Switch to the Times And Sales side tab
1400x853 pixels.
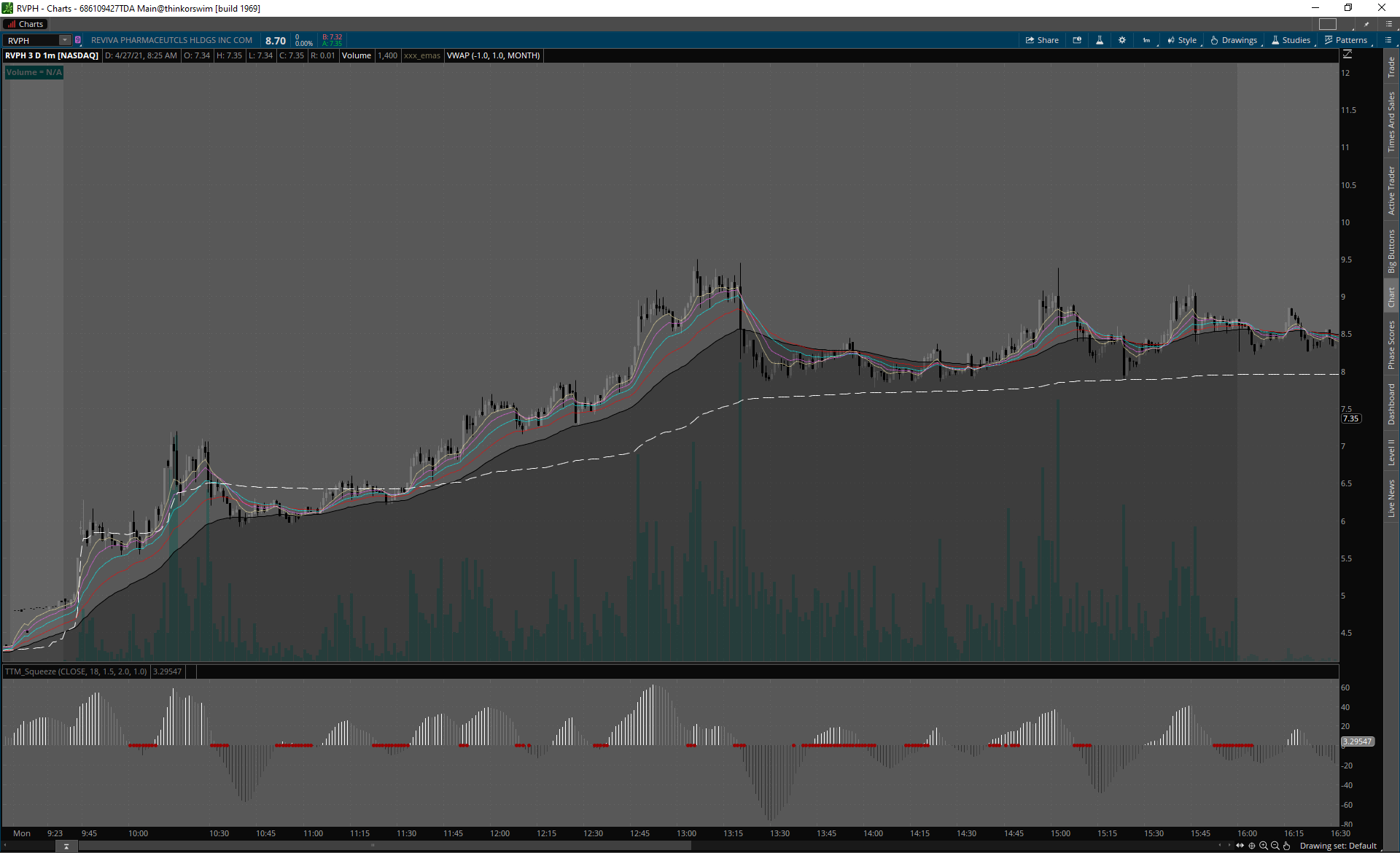pos(1391,122)
